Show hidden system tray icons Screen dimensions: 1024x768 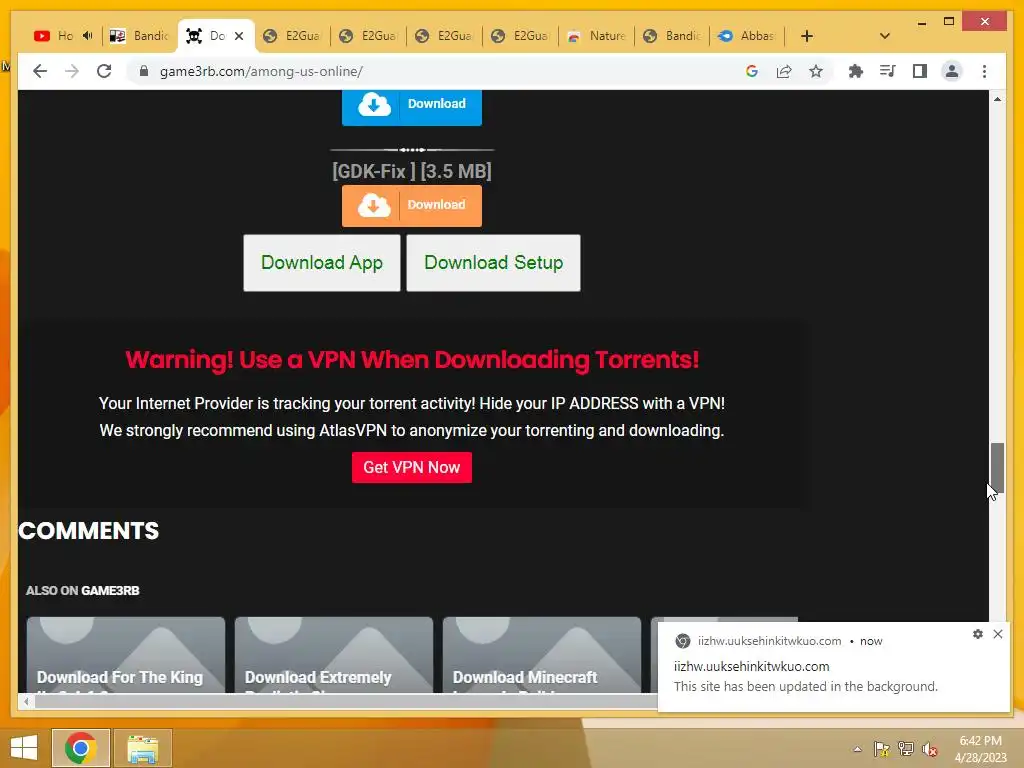point(857,749)
